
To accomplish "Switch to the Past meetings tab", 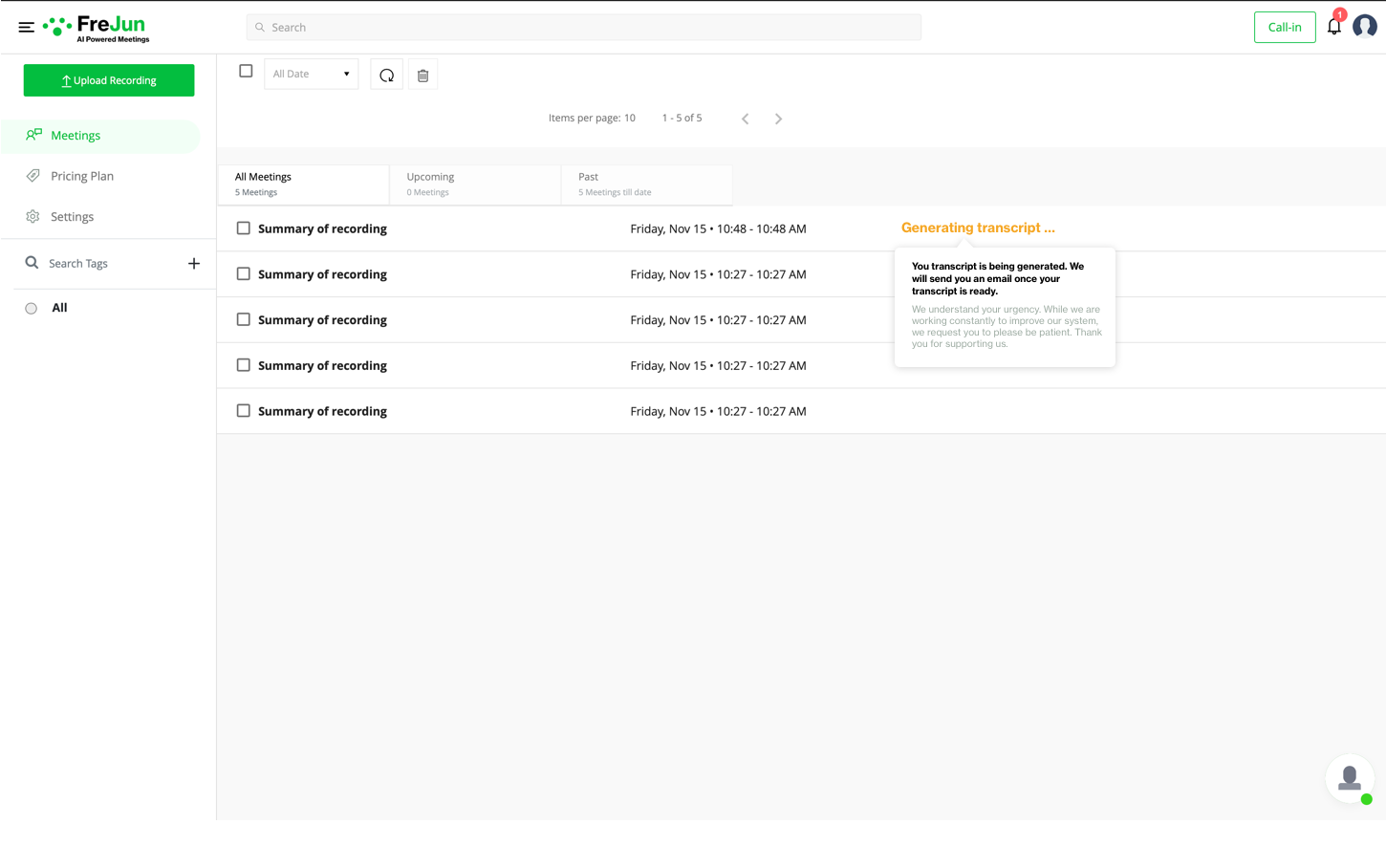I will (647, 184).
